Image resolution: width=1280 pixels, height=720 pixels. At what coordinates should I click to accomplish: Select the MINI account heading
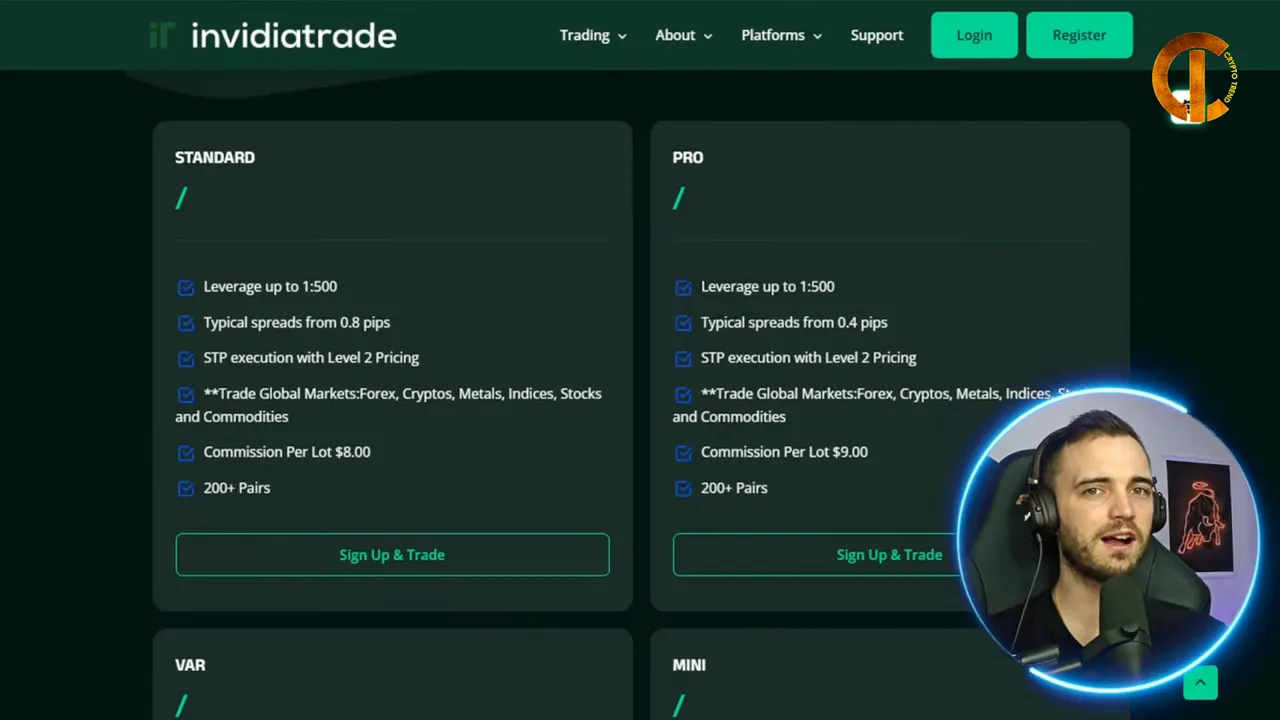(689, 665)
